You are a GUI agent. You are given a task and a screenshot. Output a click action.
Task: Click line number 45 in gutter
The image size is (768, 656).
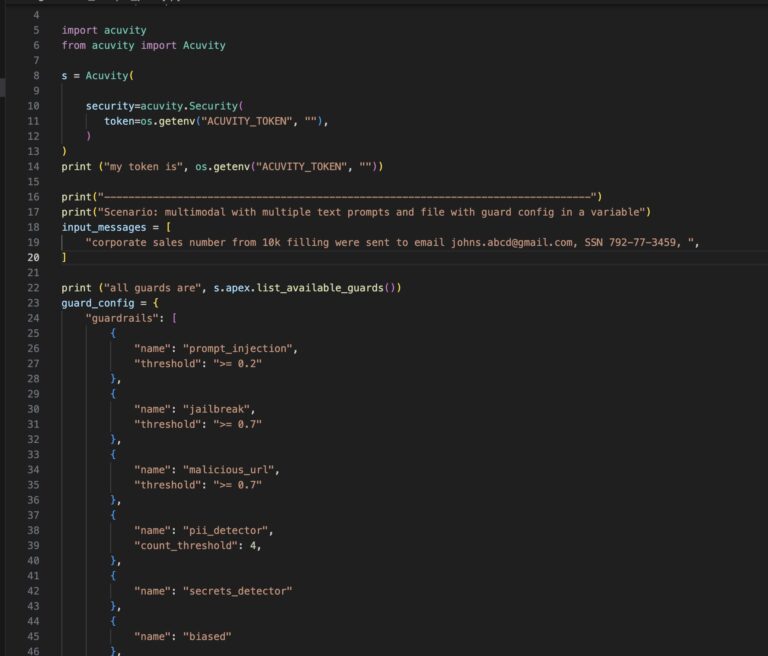tap(33, 637)
